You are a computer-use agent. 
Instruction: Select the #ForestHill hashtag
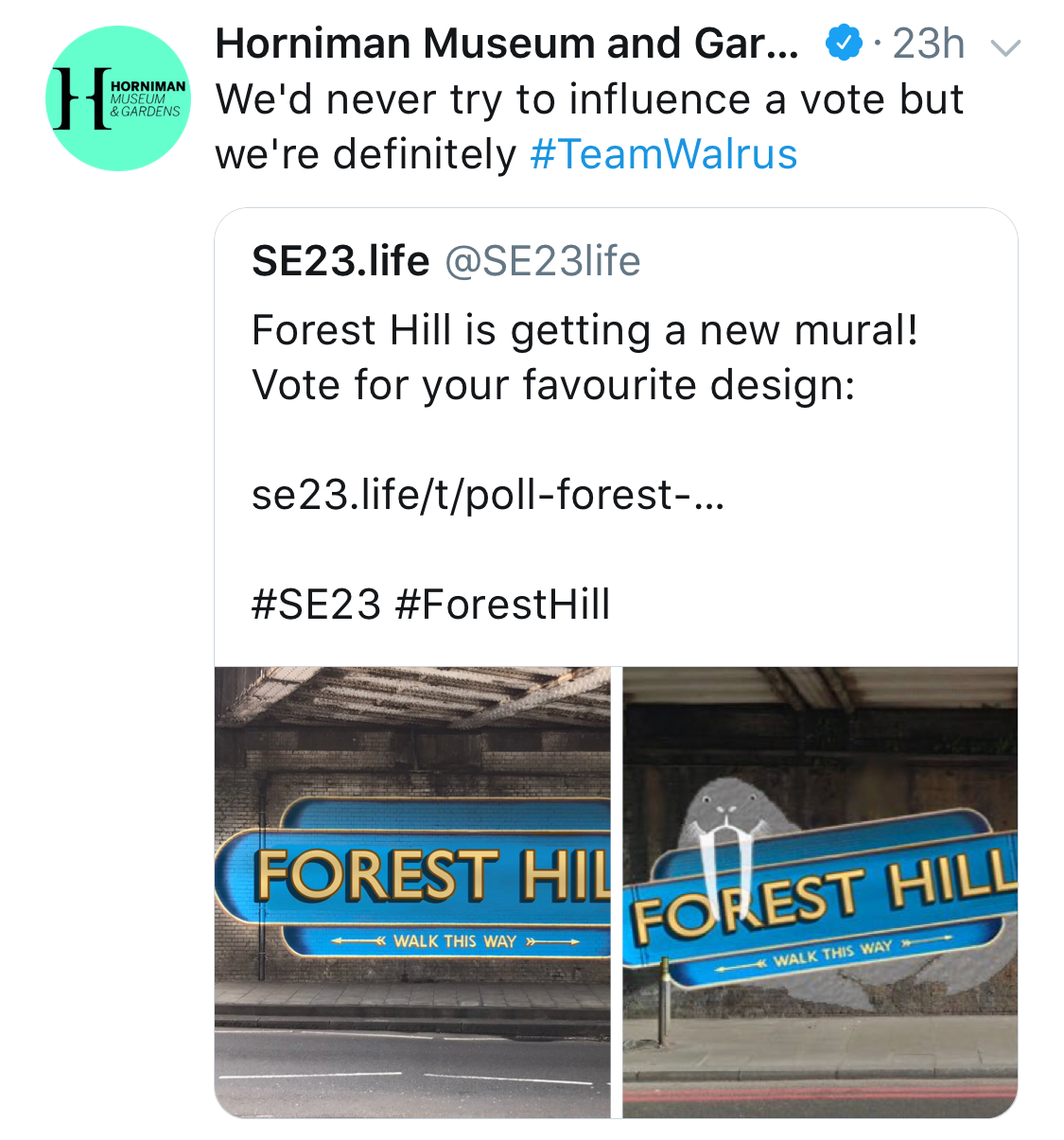[x=502, y=605]
